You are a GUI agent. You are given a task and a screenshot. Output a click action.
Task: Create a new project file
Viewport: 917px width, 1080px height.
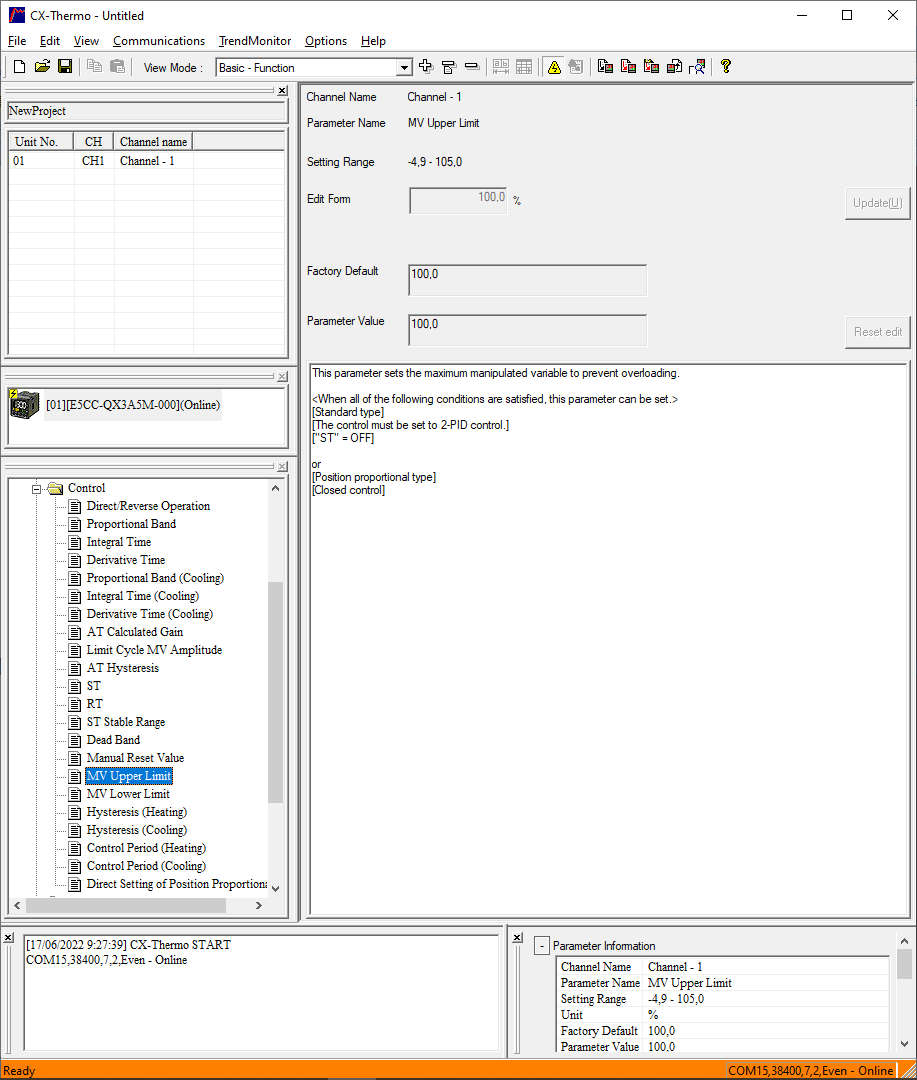point(19,67)
